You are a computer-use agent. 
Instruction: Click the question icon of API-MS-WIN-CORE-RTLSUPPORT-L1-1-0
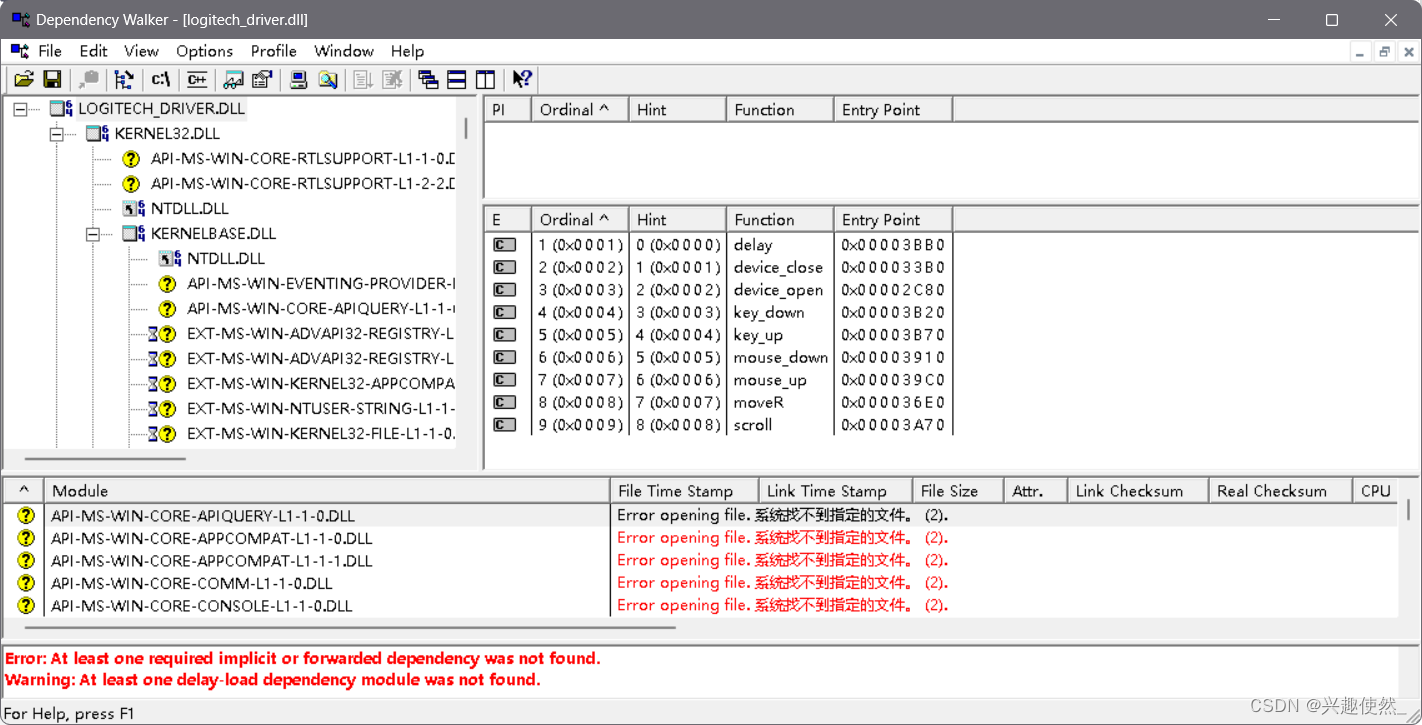(131, 159)
